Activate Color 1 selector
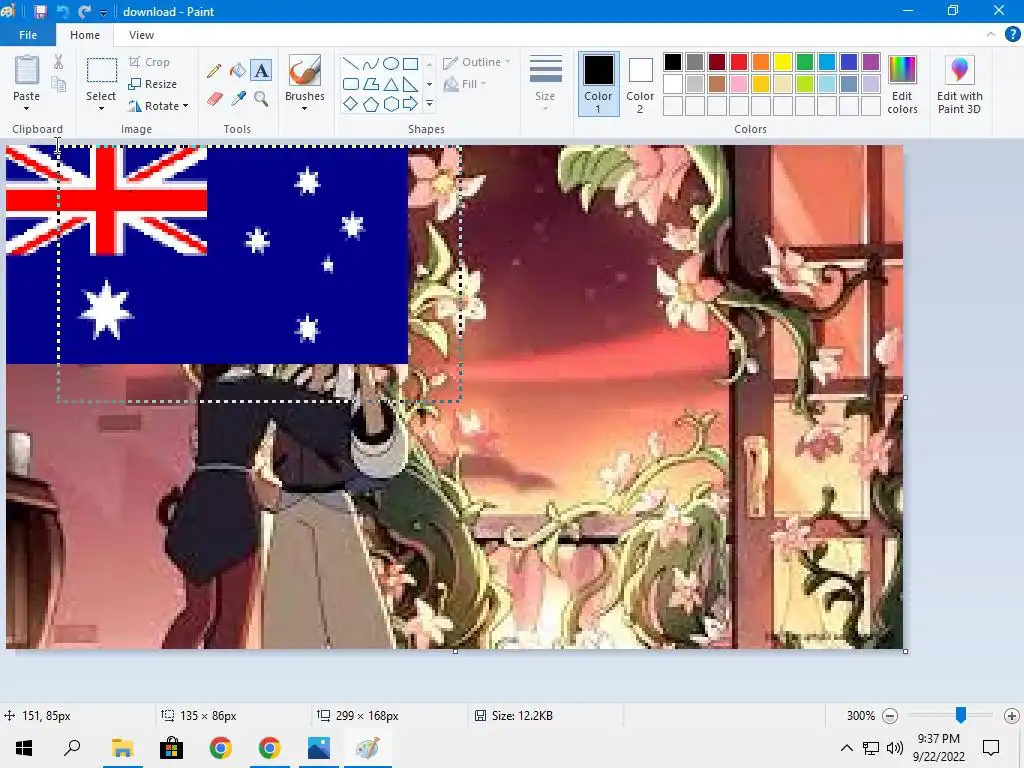The width and height of the screenshot is (1024, 768). pyautogui.click(x=598, y=84)
